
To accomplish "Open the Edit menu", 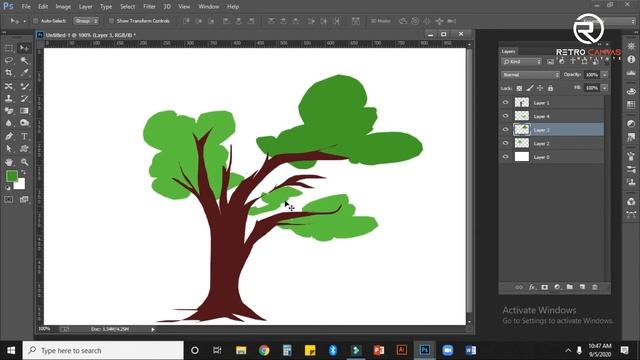I will (x=43, y=7).
